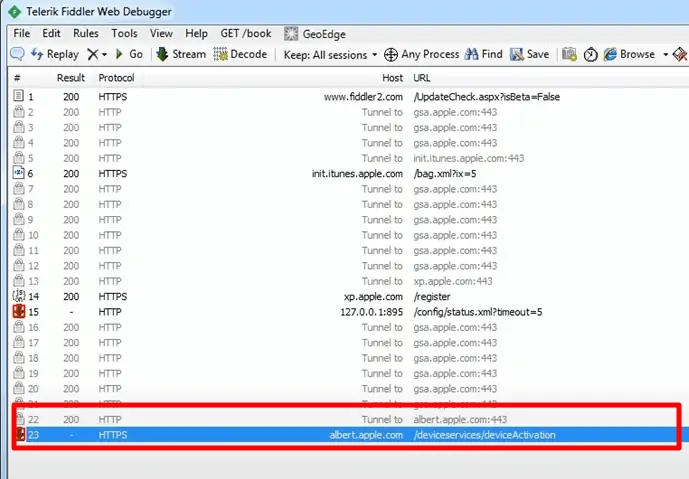Select www.fiddler2.com host in session 1
Viewport: 689px width, 479px height.
click(363, 97)
